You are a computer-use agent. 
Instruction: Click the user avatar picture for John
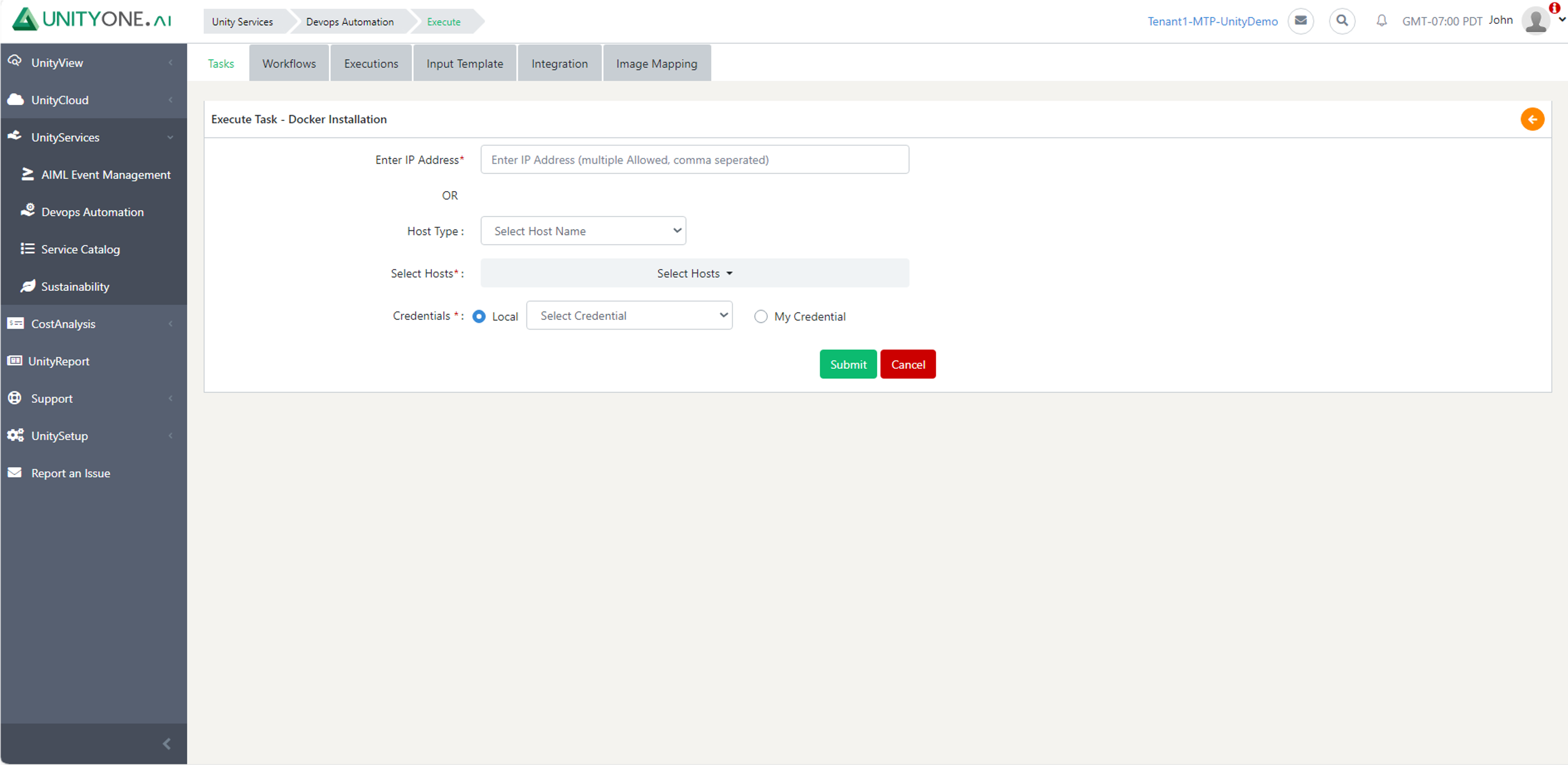tap(1536, 21)
